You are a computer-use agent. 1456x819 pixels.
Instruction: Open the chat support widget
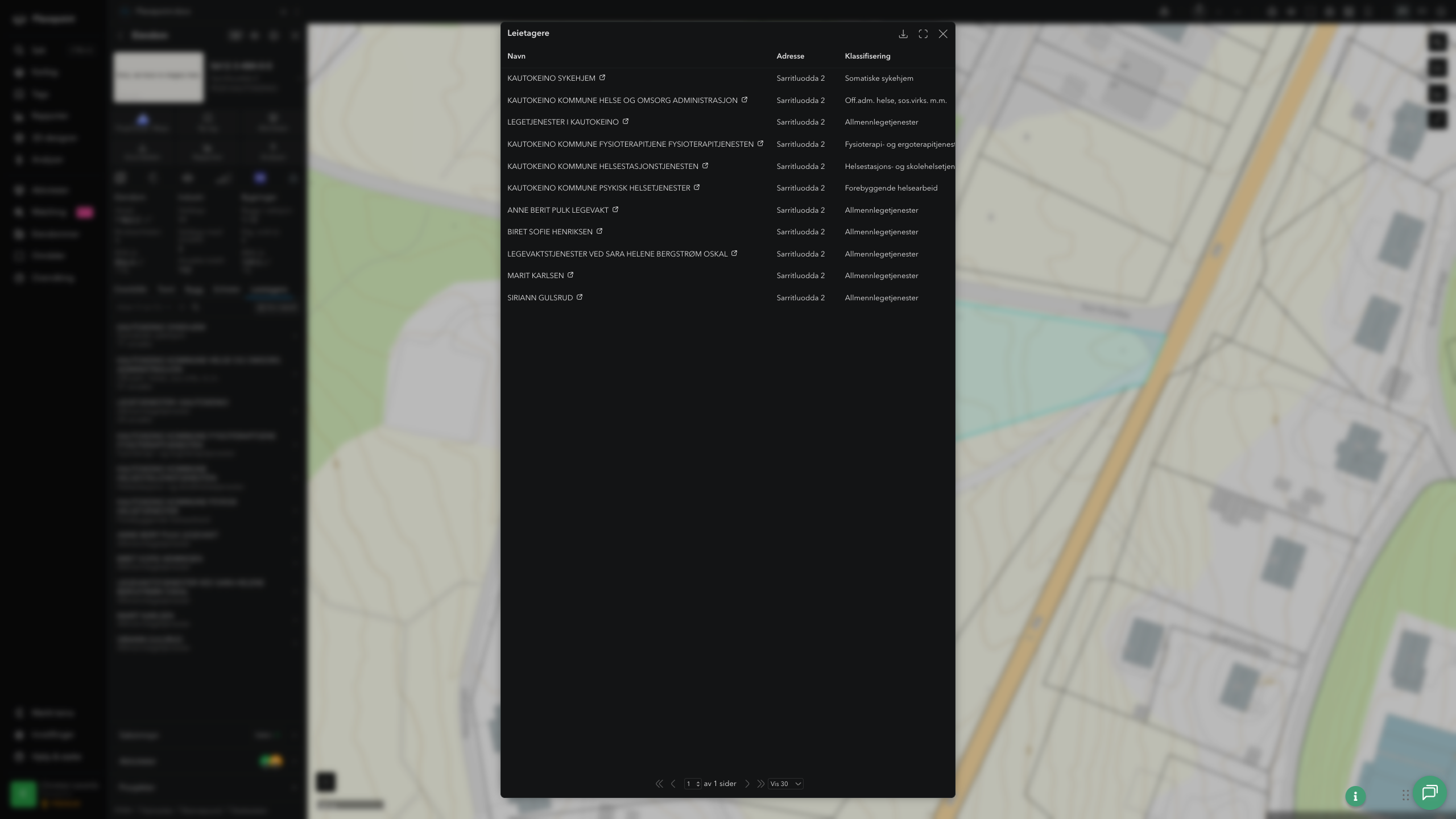tap(1430, 793)
